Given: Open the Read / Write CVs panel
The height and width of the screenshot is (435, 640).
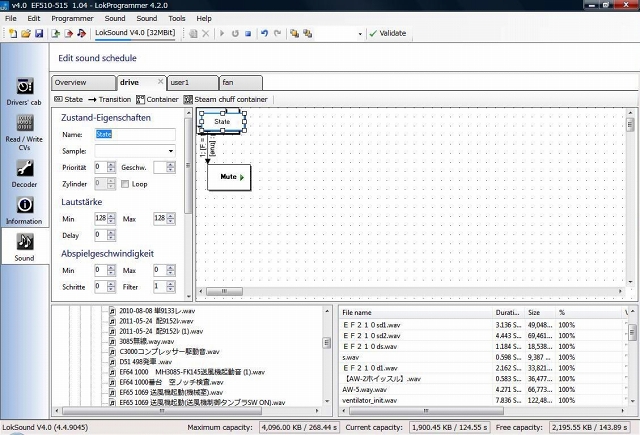Looking at the screenshot, I should tap(24, 133).
